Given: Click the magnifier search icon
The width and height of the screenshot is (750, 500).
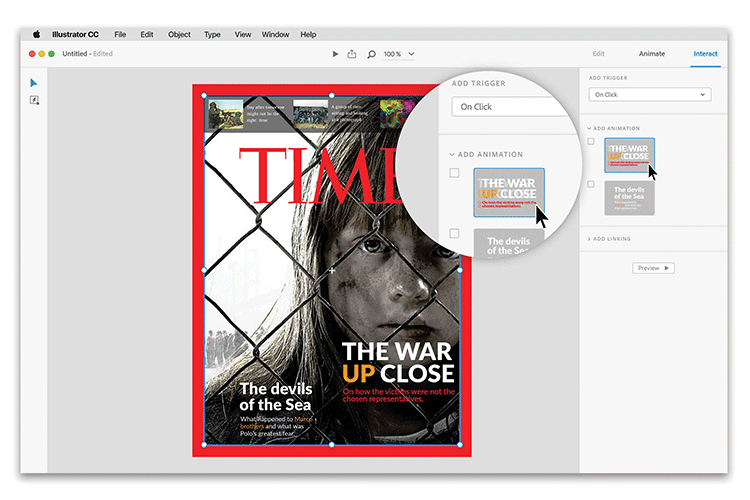Looking at the screenshot, I should pos(371,54).
